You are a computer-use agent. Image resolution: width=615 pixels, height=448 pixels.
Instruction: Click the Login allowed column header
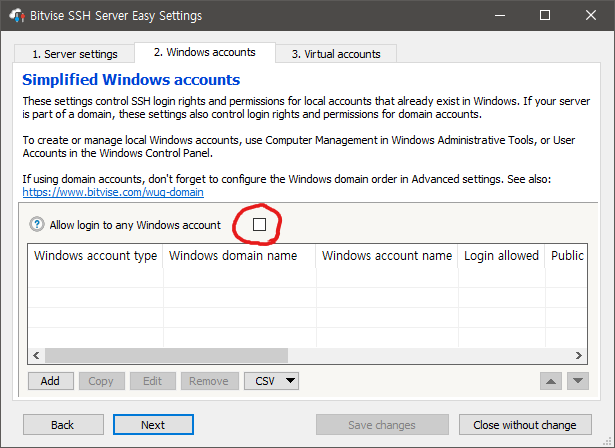tap(501, 256)
